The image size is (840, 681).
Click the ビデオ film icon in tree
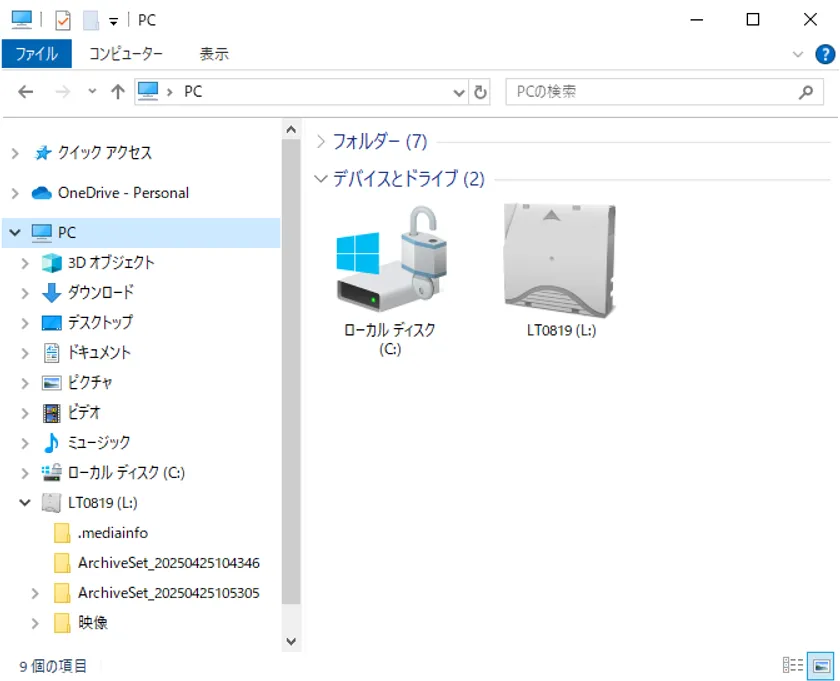click(51, 413)
